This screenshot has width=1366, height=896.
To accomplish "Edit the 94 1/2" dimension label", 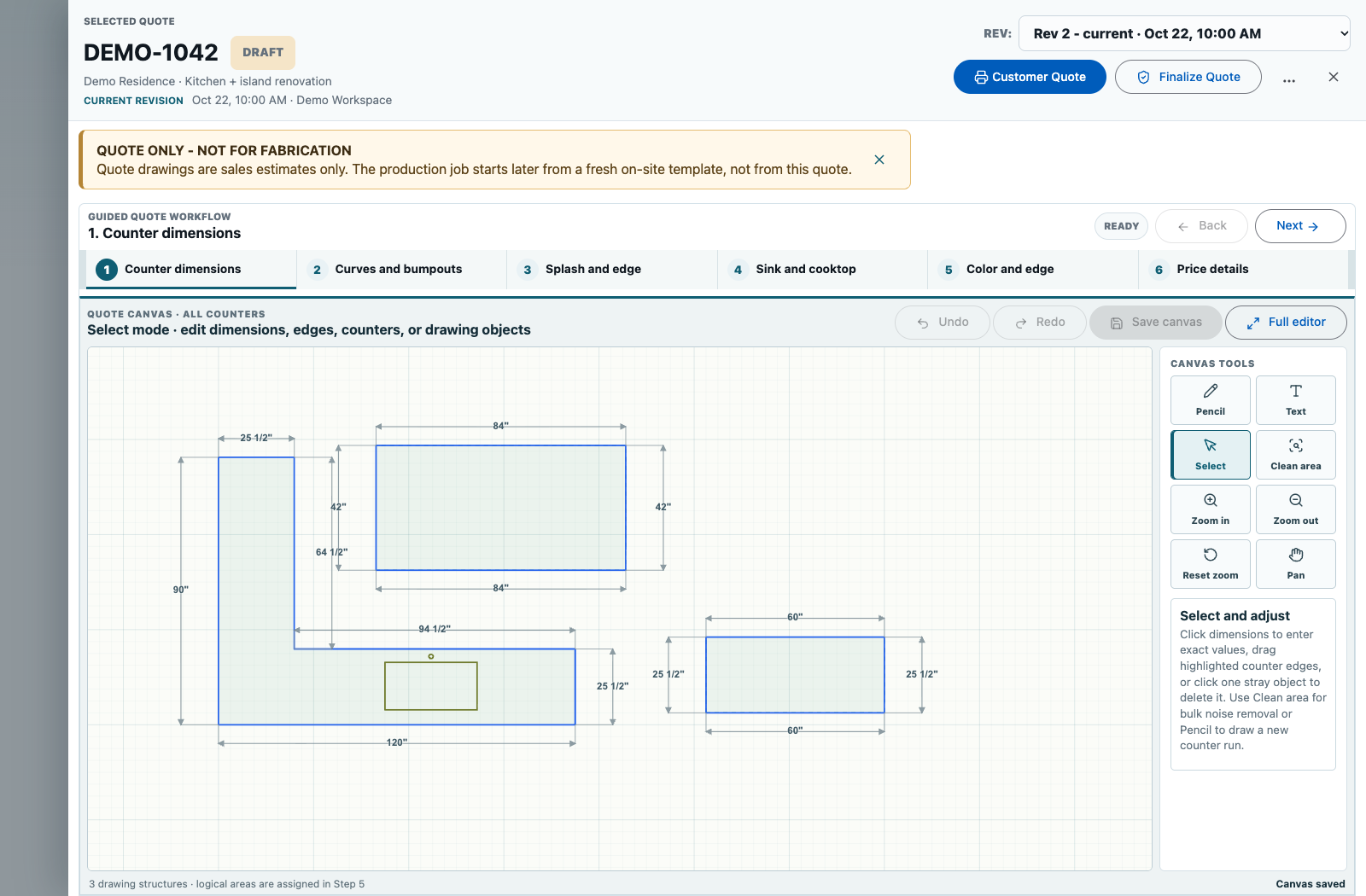I will [435, 629].
